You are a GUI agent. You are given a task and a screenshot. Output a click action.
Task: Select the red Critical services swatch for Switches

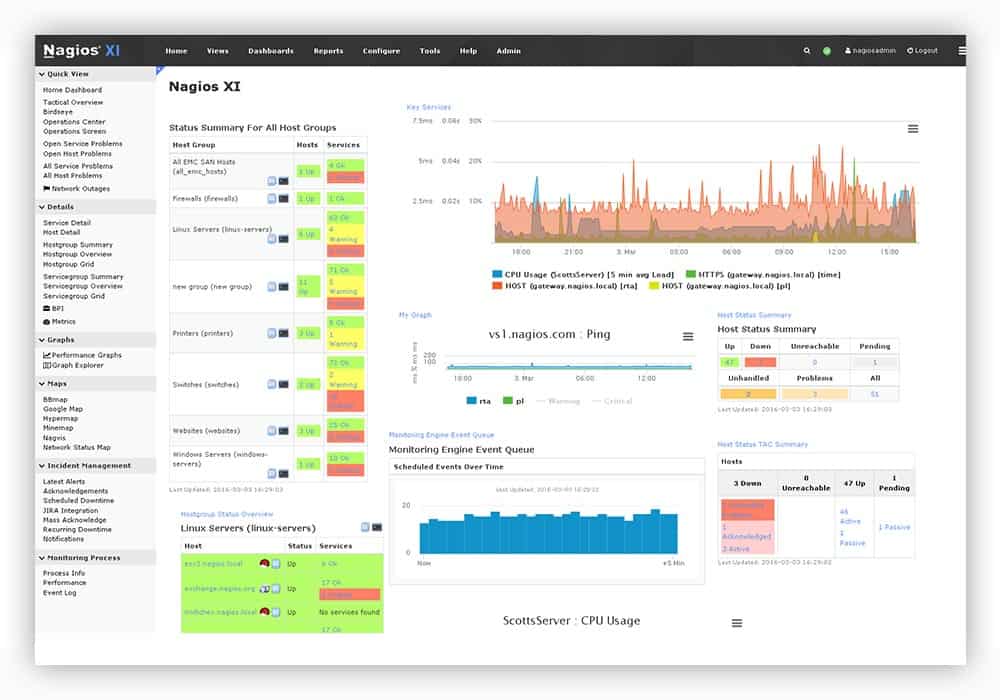[x=346, y=403]
